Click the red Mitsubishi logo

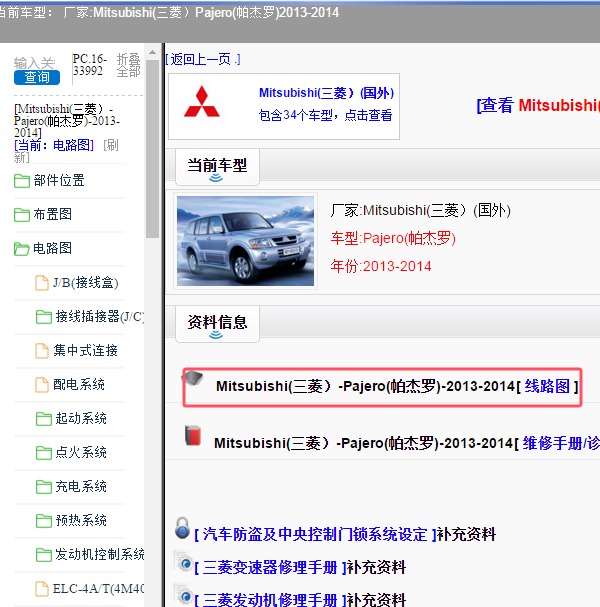click(x=202, y=102)
